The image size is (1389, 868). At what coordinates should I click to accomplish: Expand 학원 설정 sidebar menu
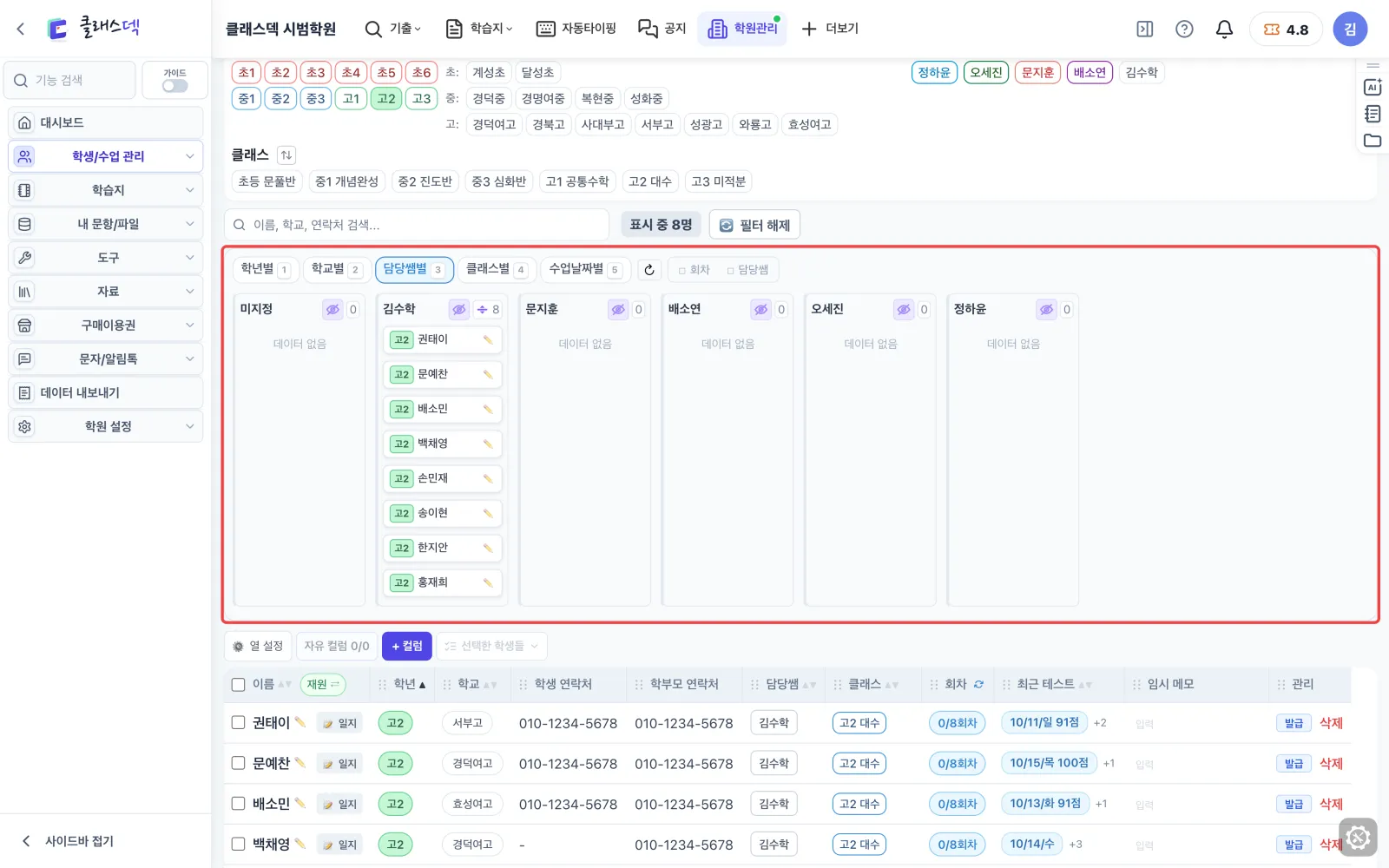[x=106, y=426]
